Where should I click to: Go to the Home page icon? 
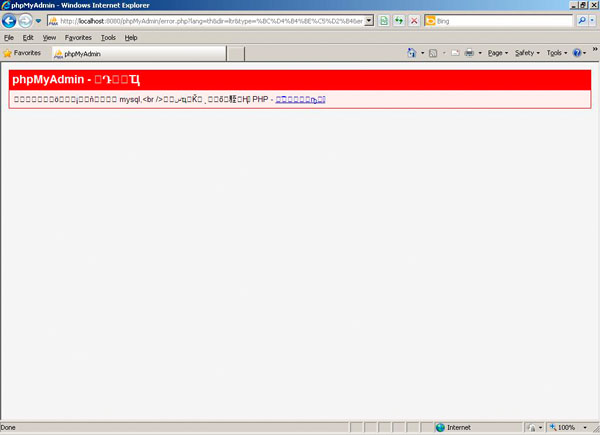click(412, 53)
